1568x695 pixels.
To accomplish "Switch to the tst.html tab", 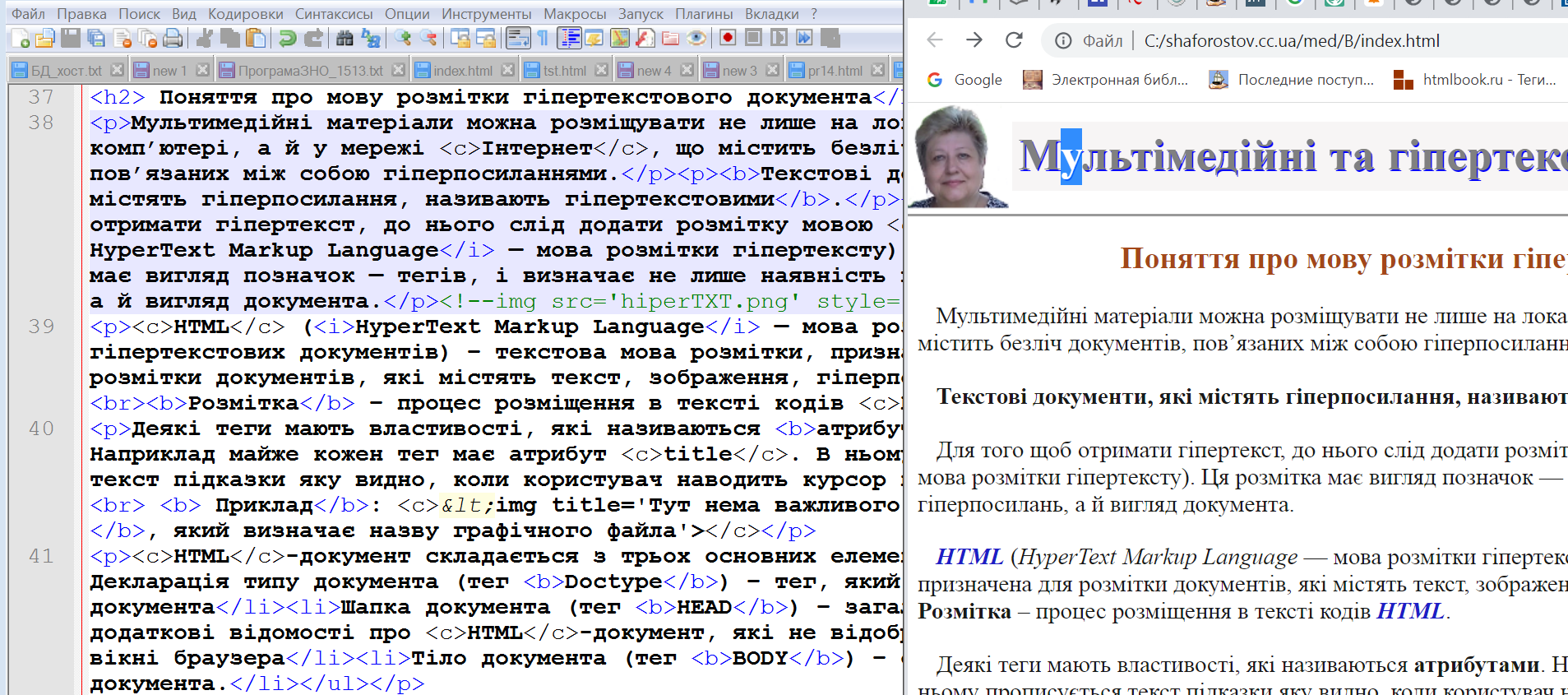I will pos(564,71).
